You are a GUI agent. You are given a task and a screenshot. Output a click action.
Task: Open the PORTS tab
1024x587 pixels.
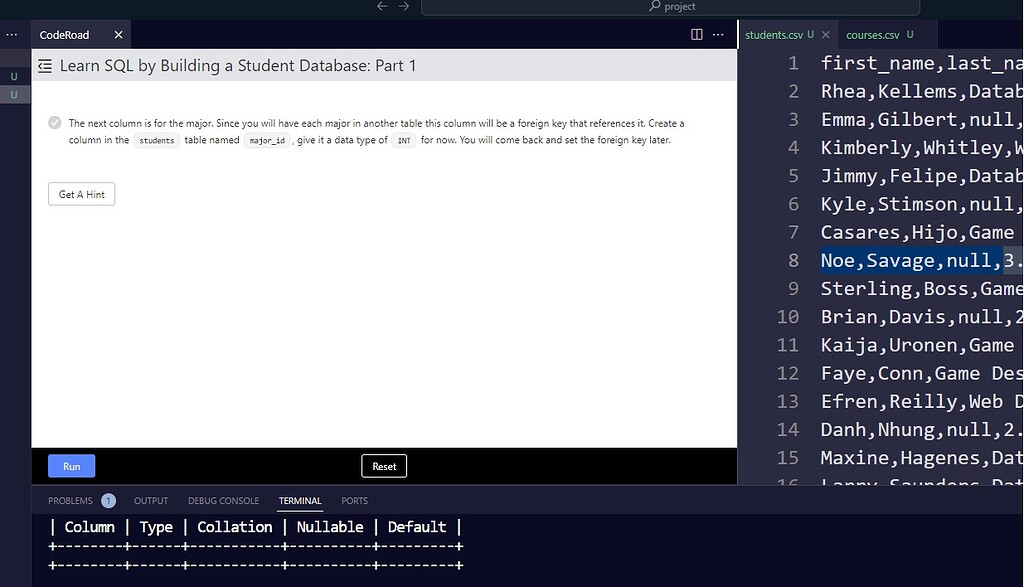click(354, 500)
